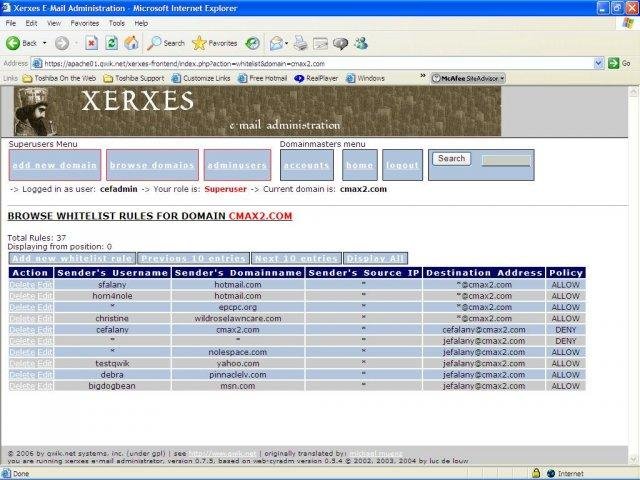Click the add new domain button
Screen dimensions: 640x480
tap(55, 165)
